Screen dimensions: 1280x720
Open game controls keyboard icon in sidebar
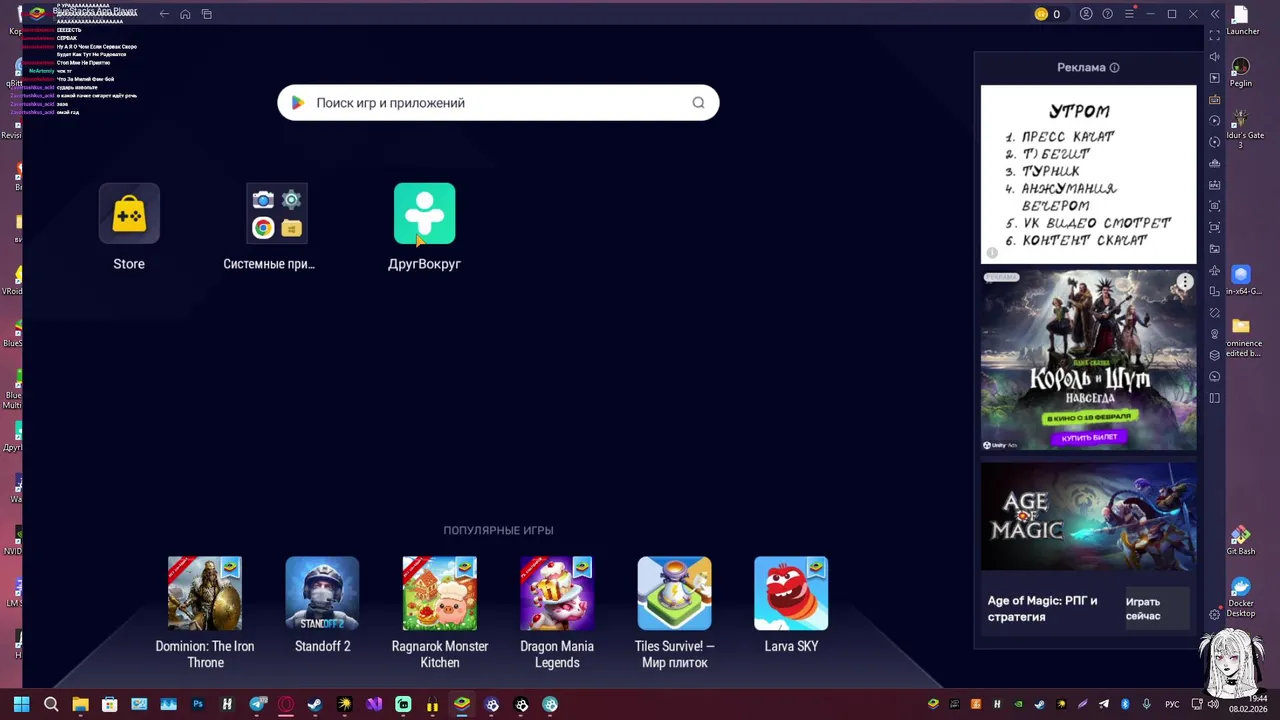(x=1215, y=99)
